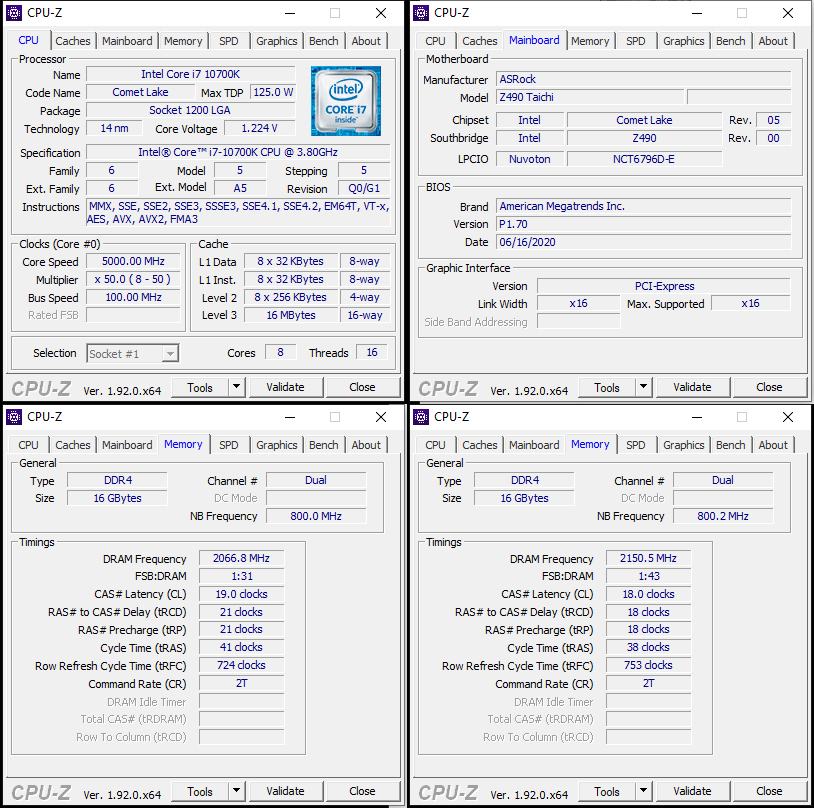This screenshot has height=808, width=814.
Task: Click the 'NCT6796D-E' LPCIO value
Action: coord(644,159)
